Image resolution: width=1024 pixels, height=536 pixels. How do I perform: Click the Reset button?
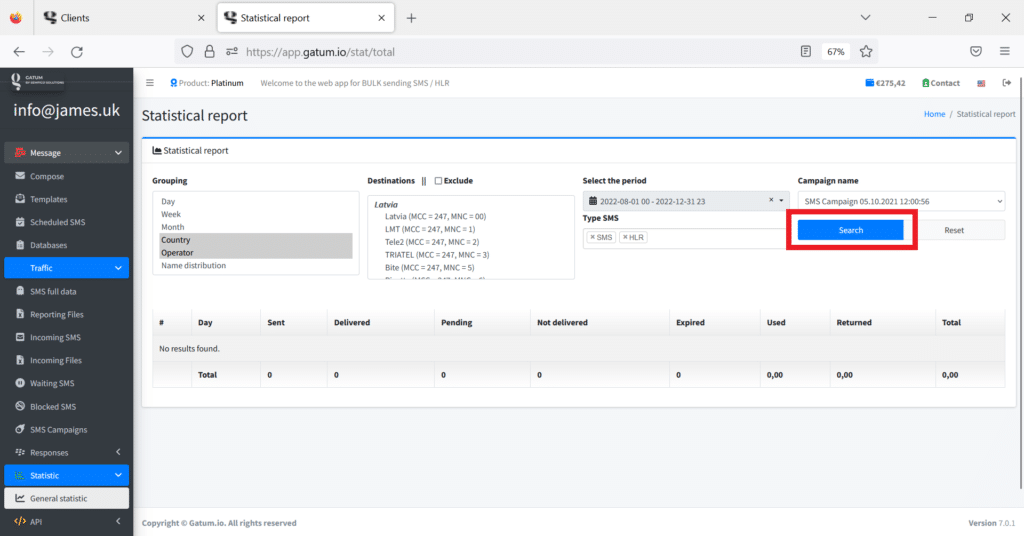pos(953,230)
